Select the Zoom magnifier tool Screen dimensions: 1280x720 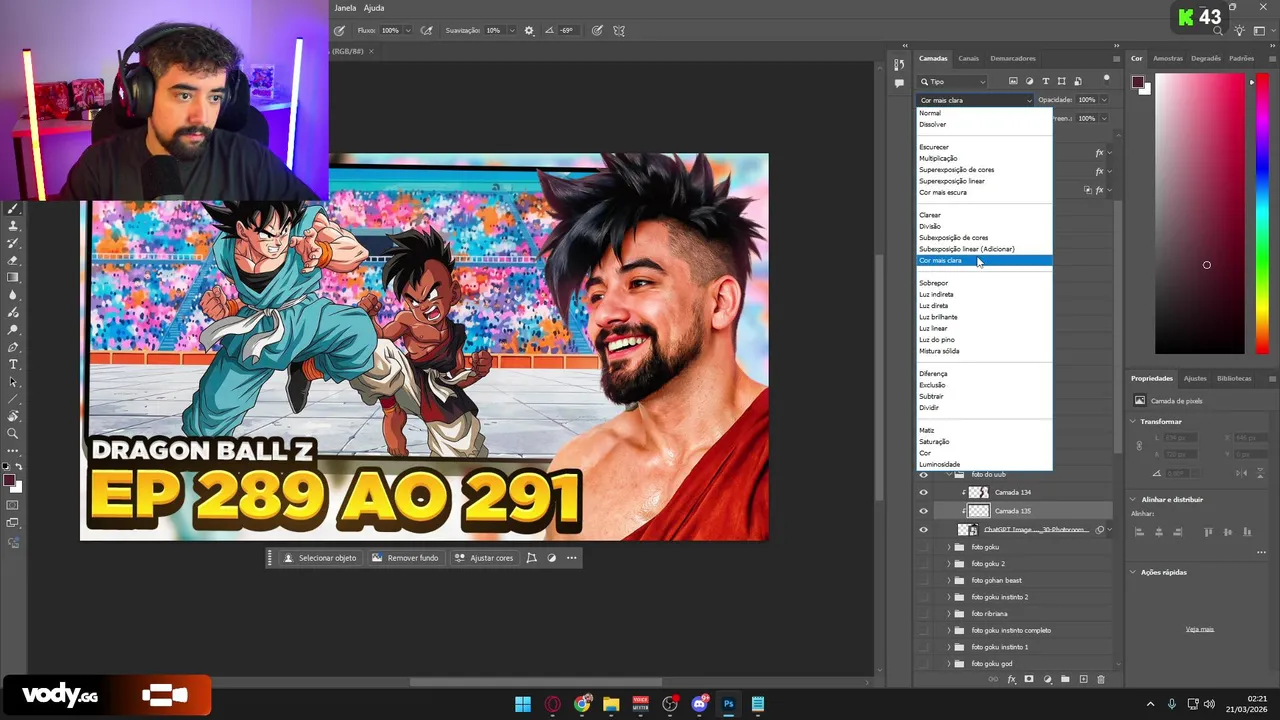[x=13, y=433]
